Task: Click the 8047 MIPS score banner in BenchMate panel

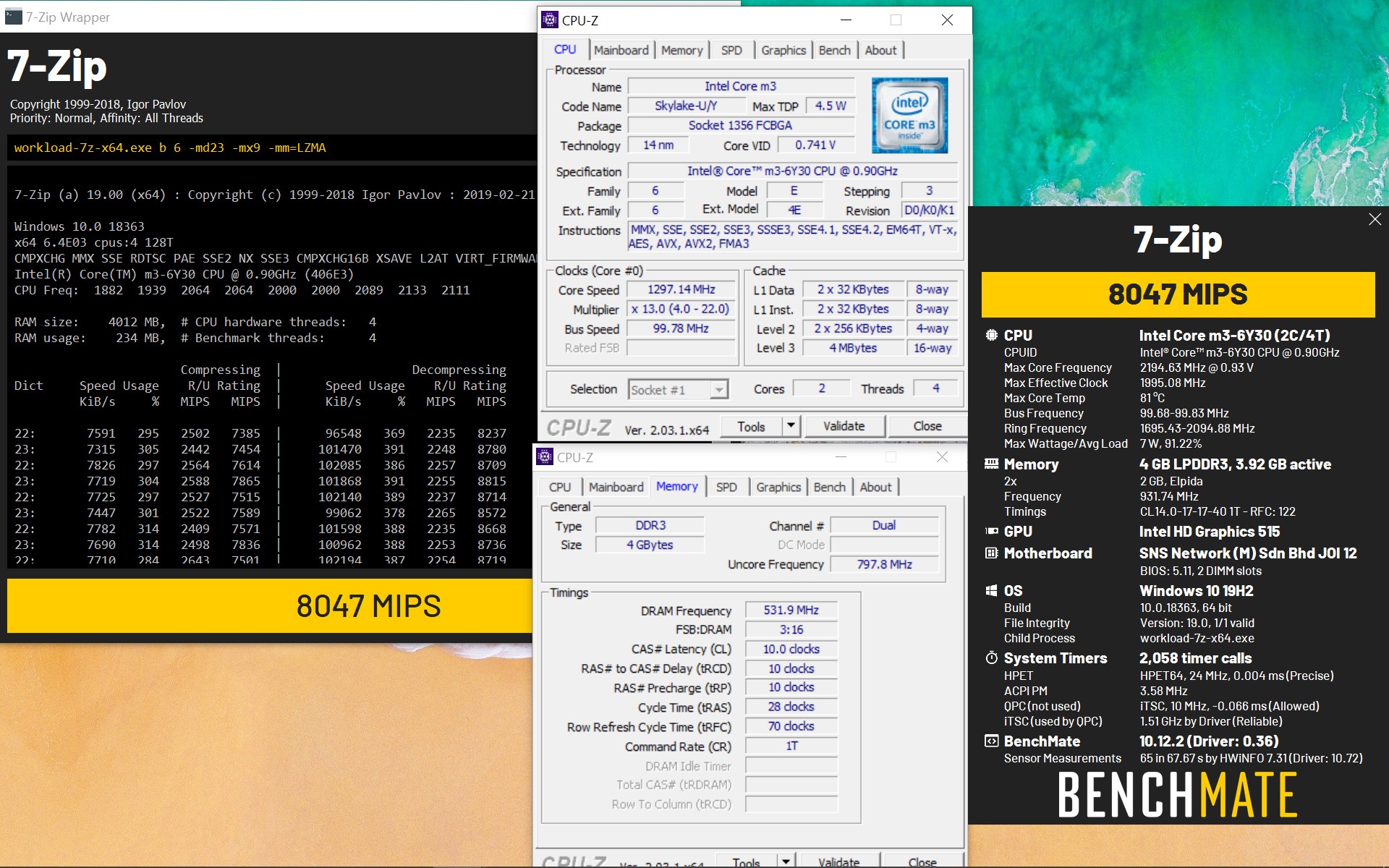Action: point(1178,294)
